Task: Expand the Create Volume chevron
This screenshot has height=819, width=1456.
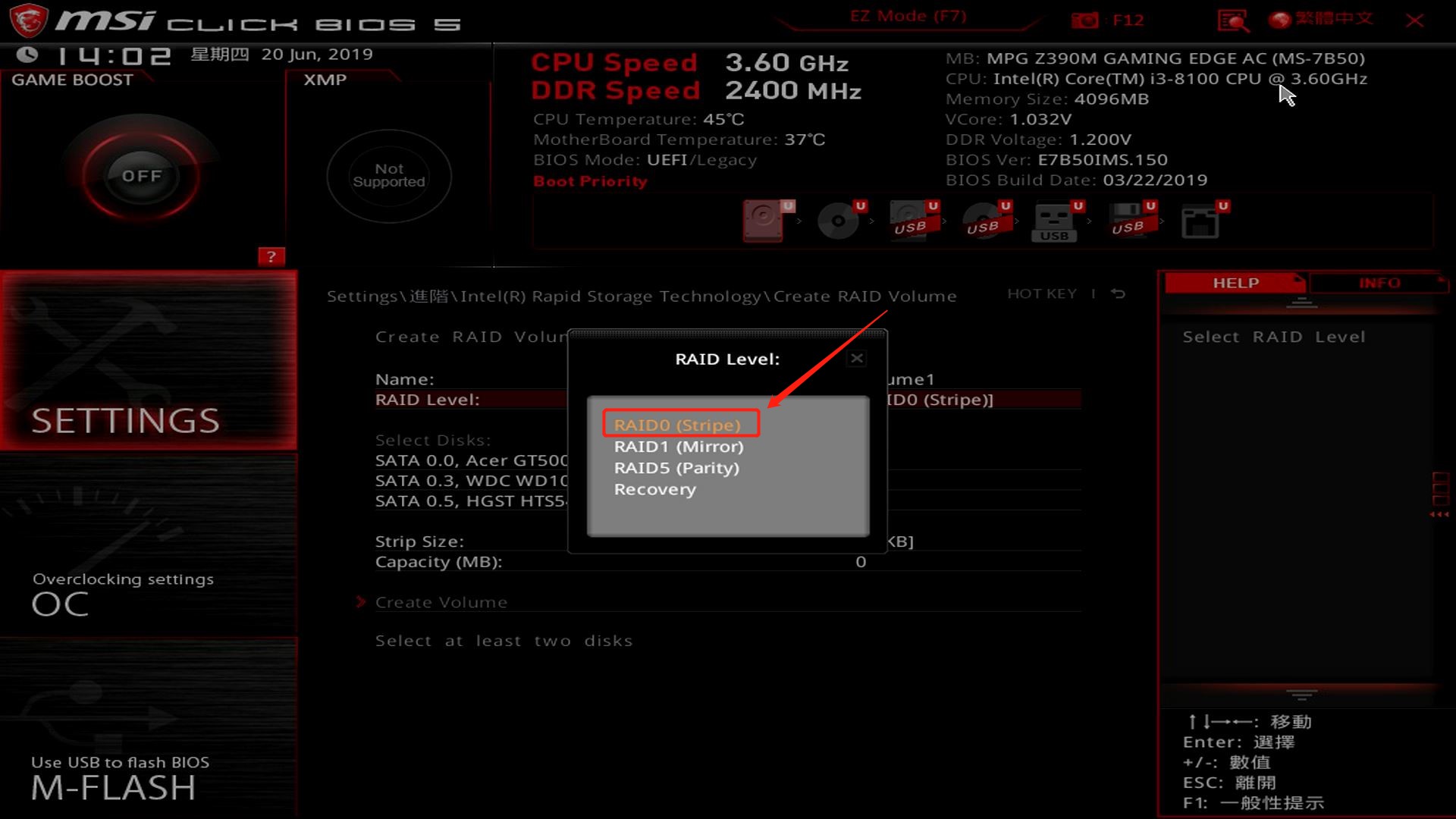Action: [362, 601]
